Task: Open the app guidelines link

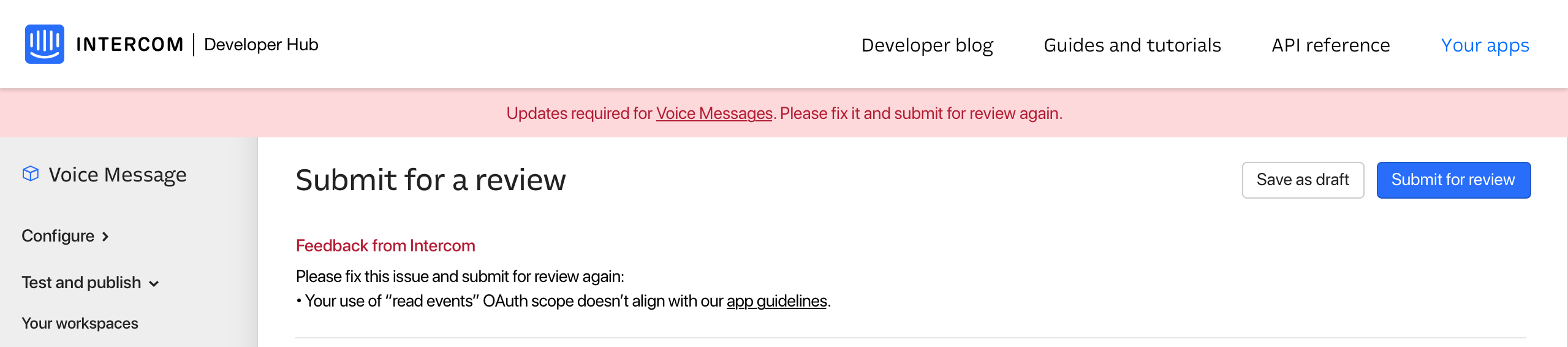Action: pos(776,301)
